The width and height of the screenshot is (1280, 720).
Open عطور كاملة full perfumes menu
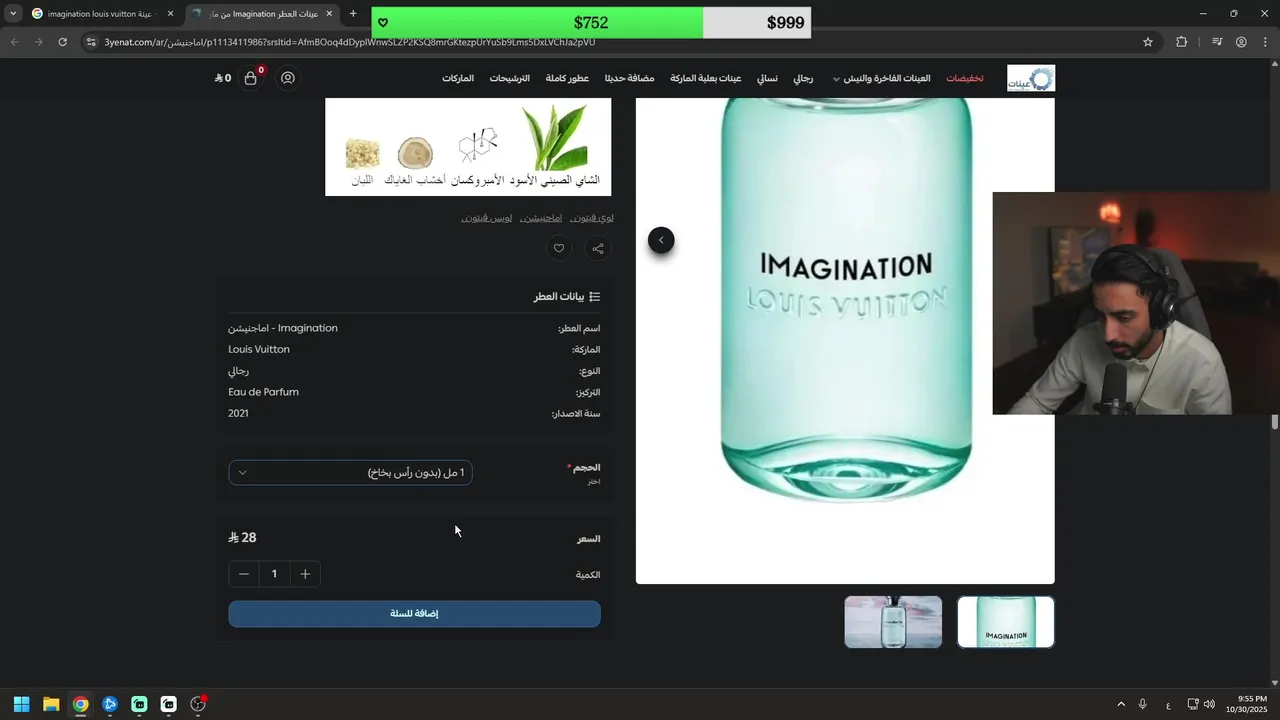tap(567, 78)
